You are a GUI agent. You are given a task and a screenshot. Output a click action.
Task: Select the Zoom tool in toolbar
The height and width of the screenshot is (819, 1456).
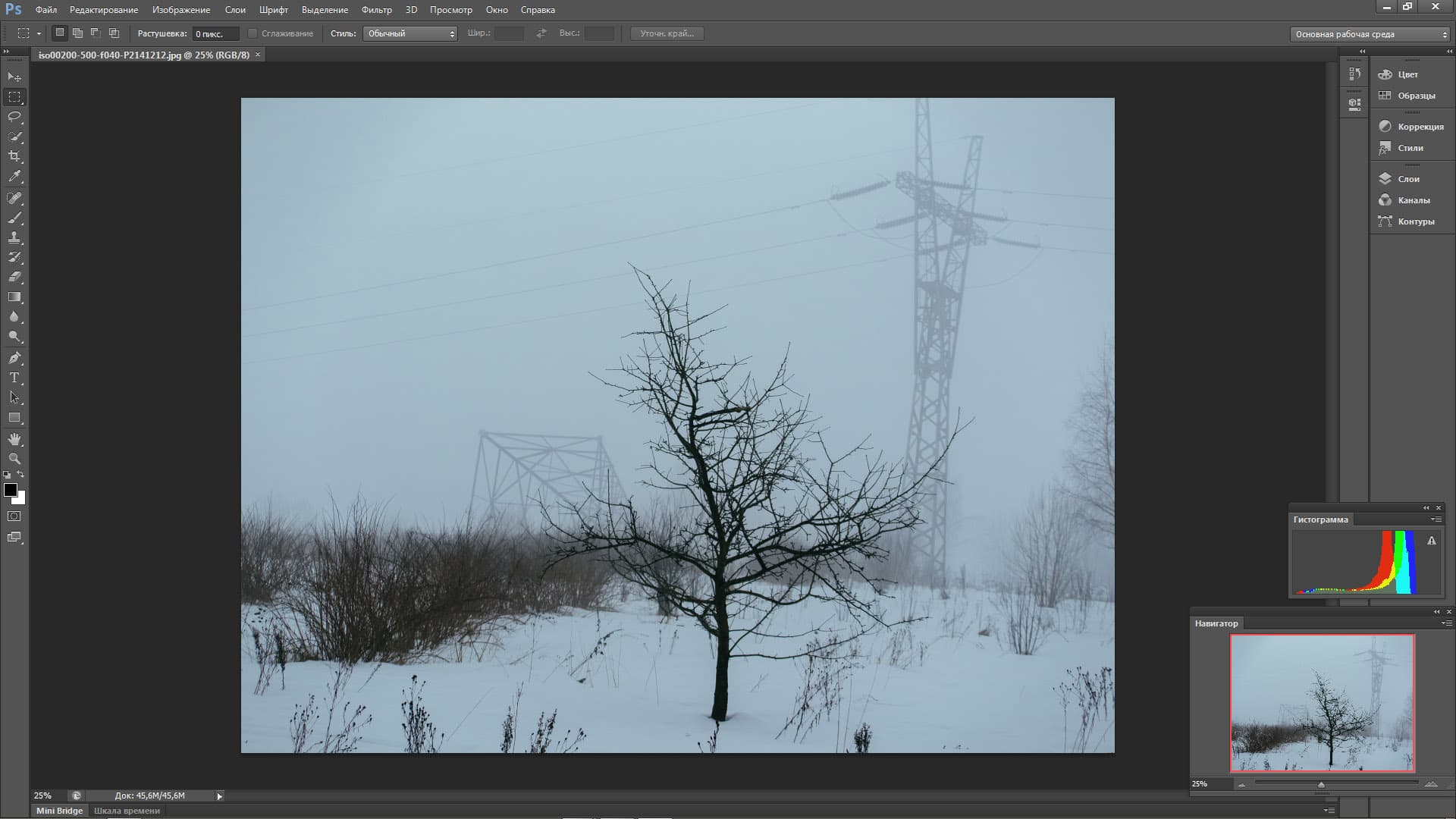coord(14,459)
